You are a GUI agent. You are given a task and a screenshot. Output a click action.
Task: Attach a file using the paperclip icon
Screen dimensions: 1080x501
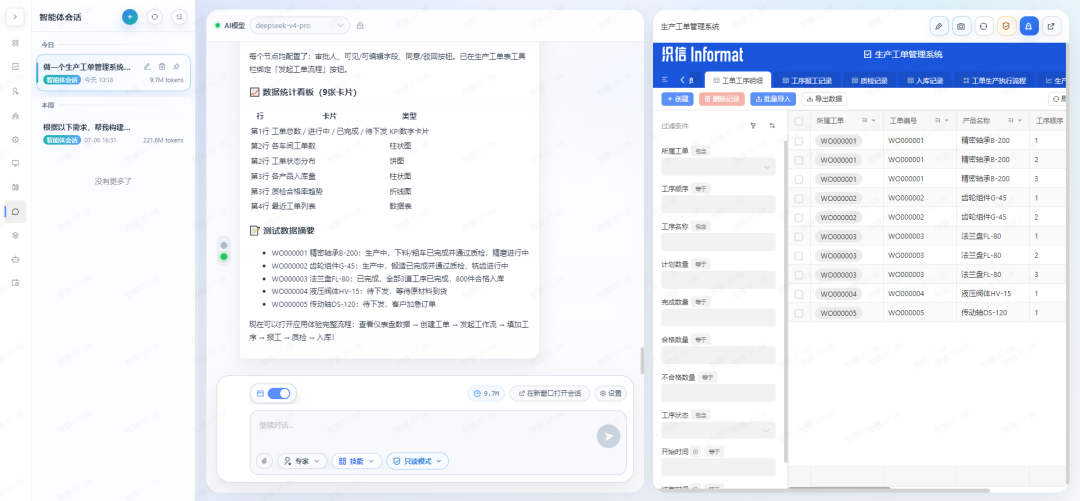coord(264,461)
